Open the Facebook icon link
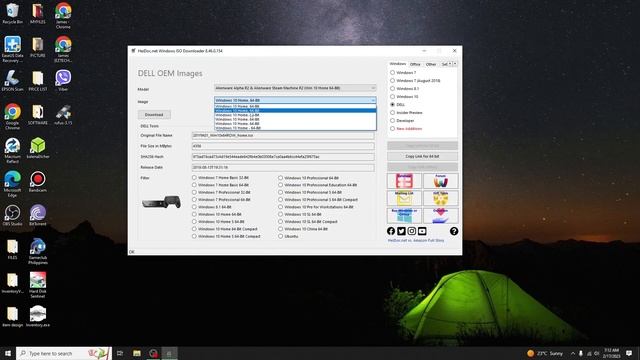The height and width of the screenshot is (360, 640). 391,231
